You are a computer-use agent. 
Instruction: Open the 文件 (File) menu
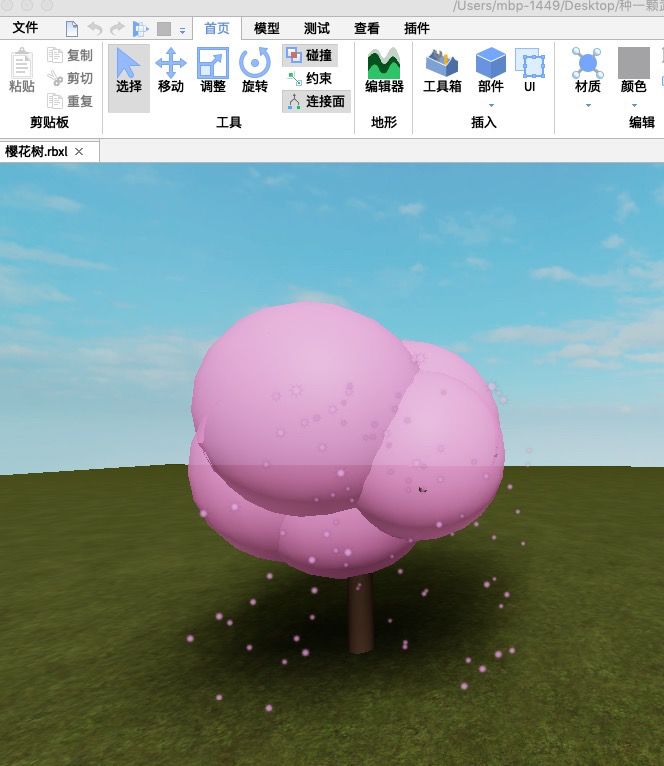tap(25, 28)
